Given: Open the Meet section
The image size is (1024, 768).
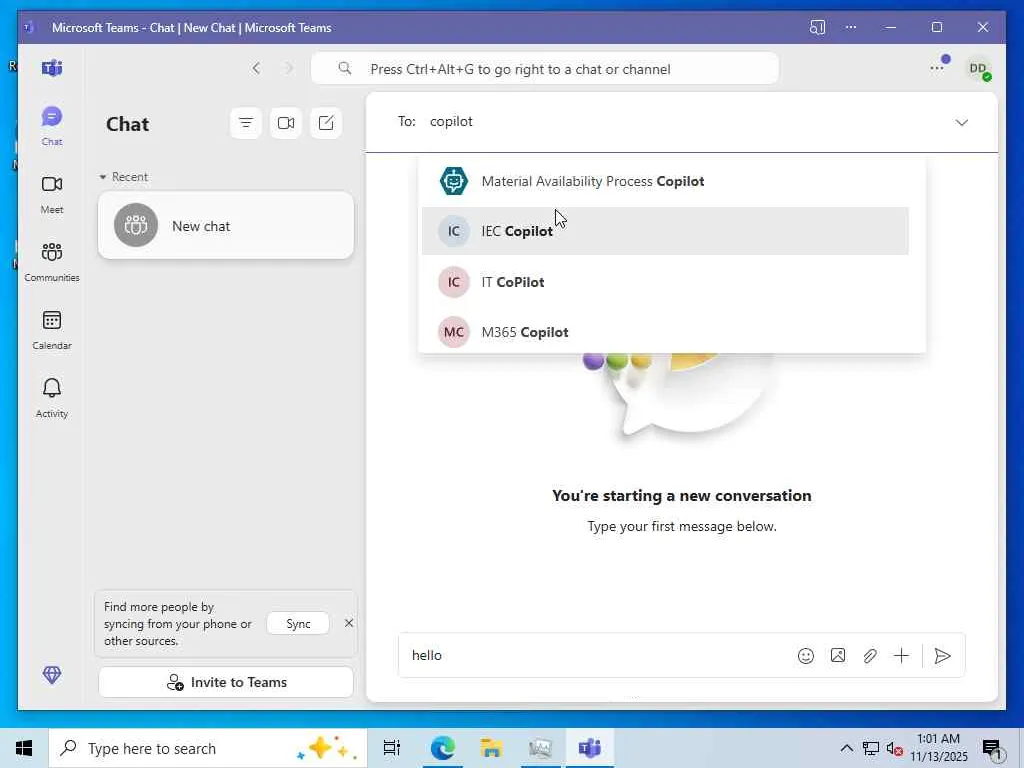Looking at the screenshot, I should (52, 194).
